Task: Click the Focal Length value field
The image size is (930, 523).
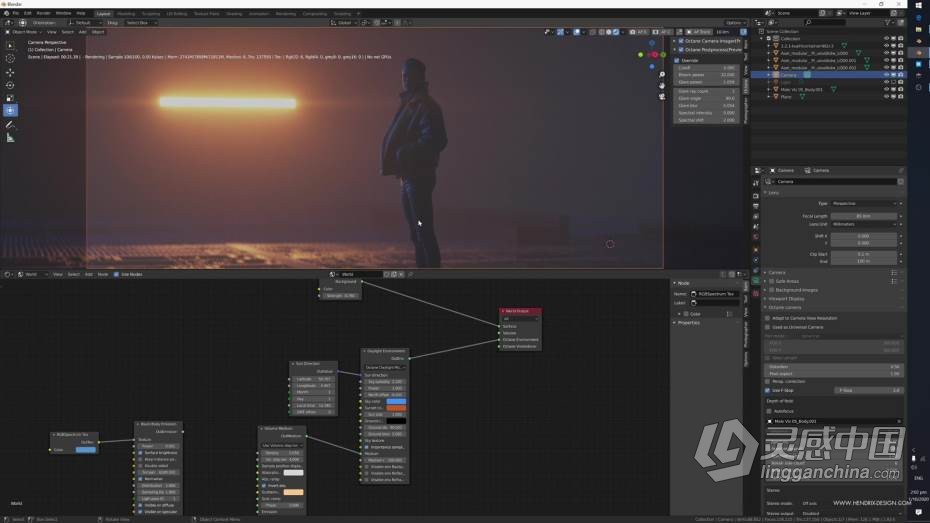Action: (864, 216)
